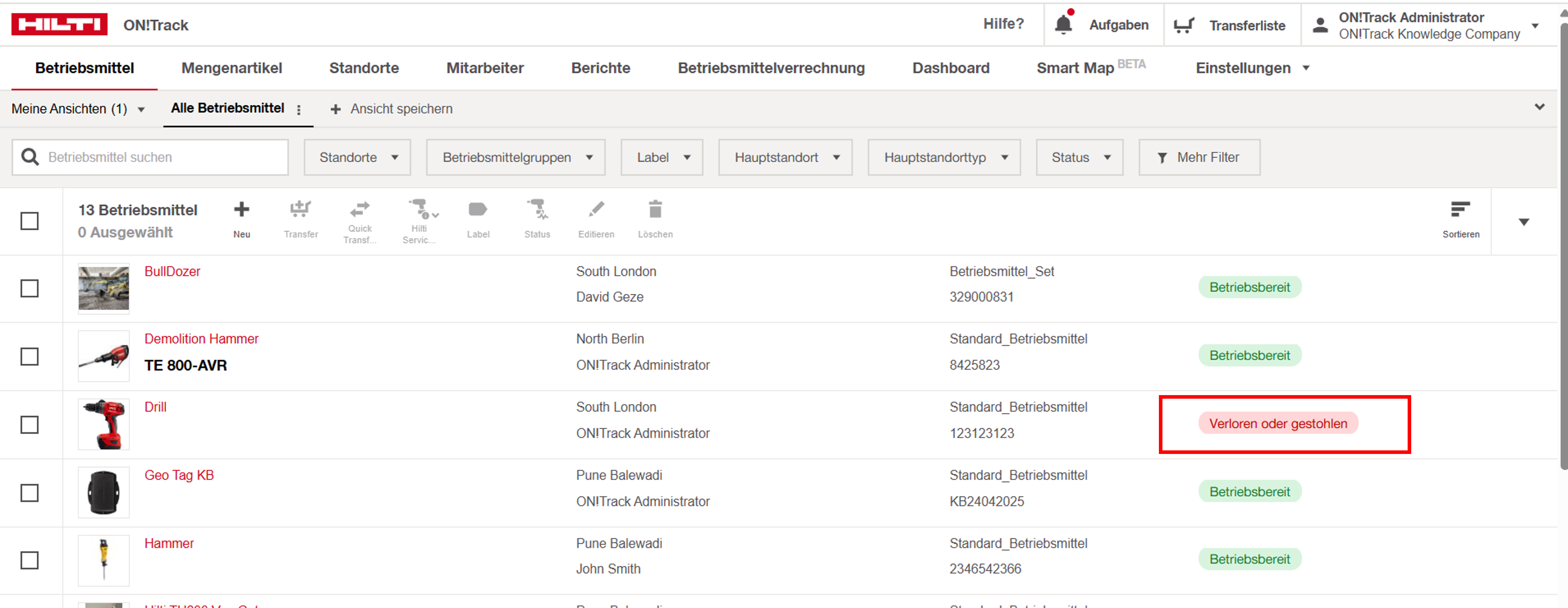
Task: Click the Betriebsmittel suchen search field
Action: point(160,158)
